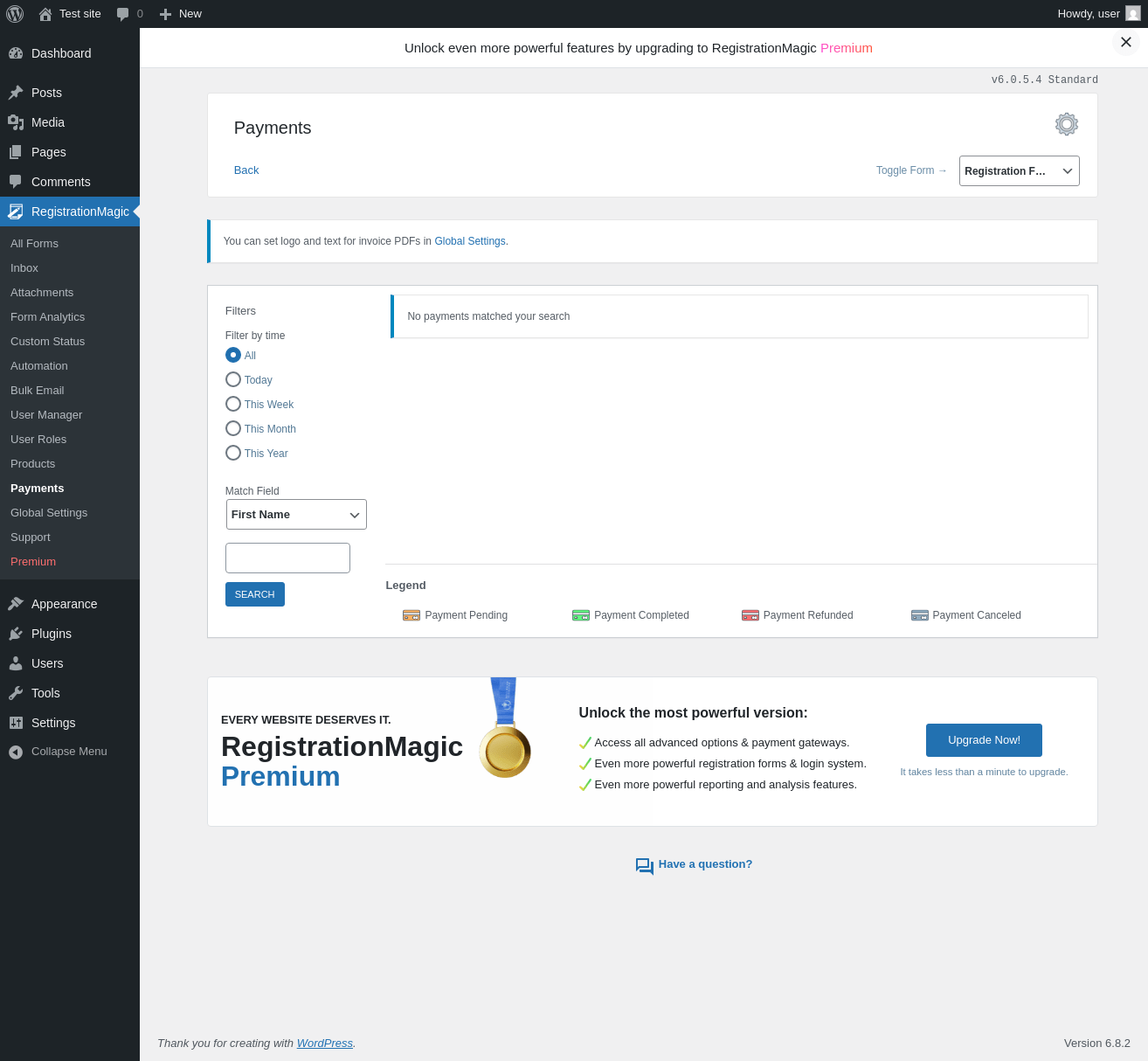
Task: Click the v6.0.5.4 Standard version text
Action: (x=1045, y=80)
